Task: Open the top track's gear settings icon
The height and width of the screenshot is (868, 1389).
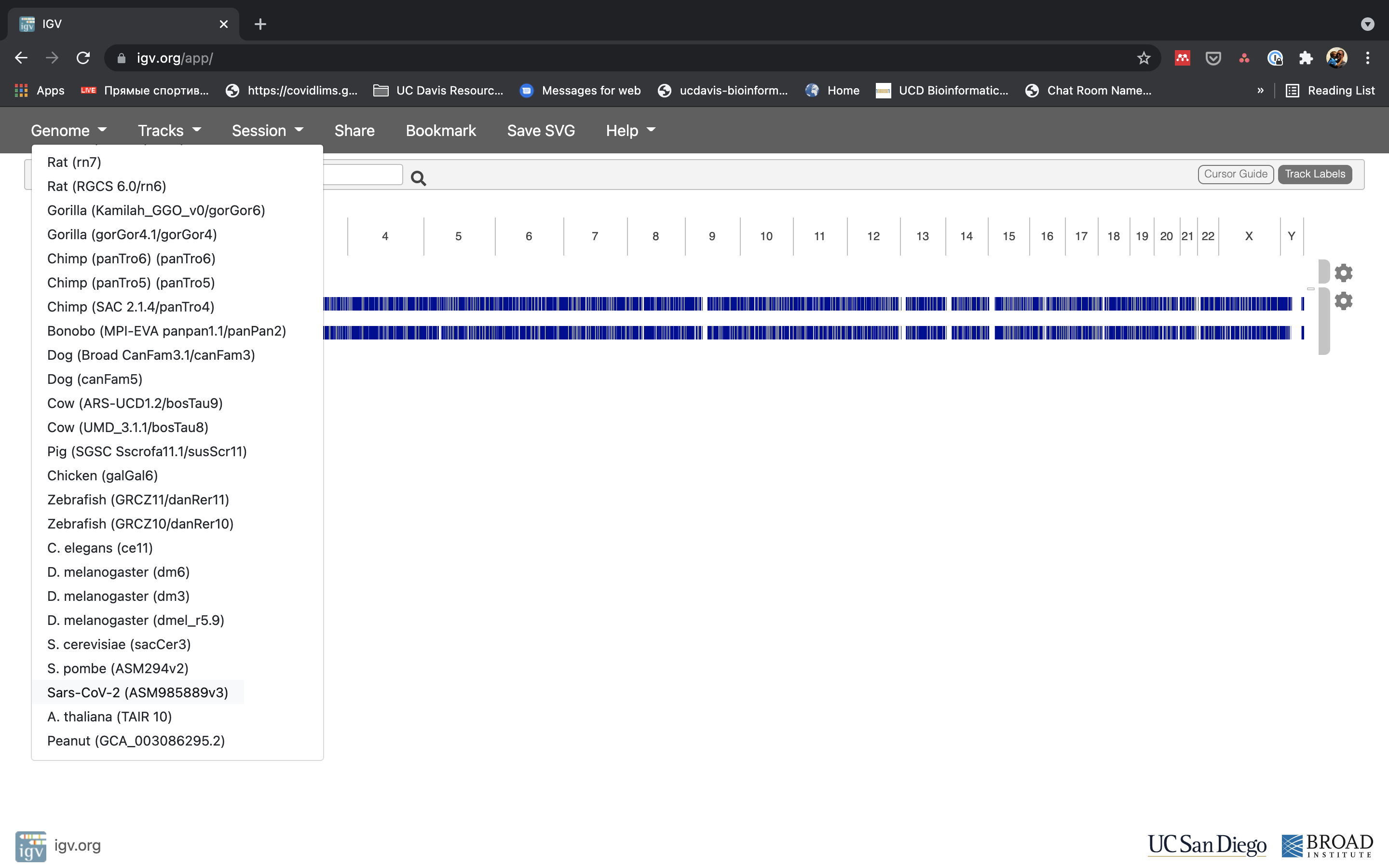Action: click(1344, 272)
